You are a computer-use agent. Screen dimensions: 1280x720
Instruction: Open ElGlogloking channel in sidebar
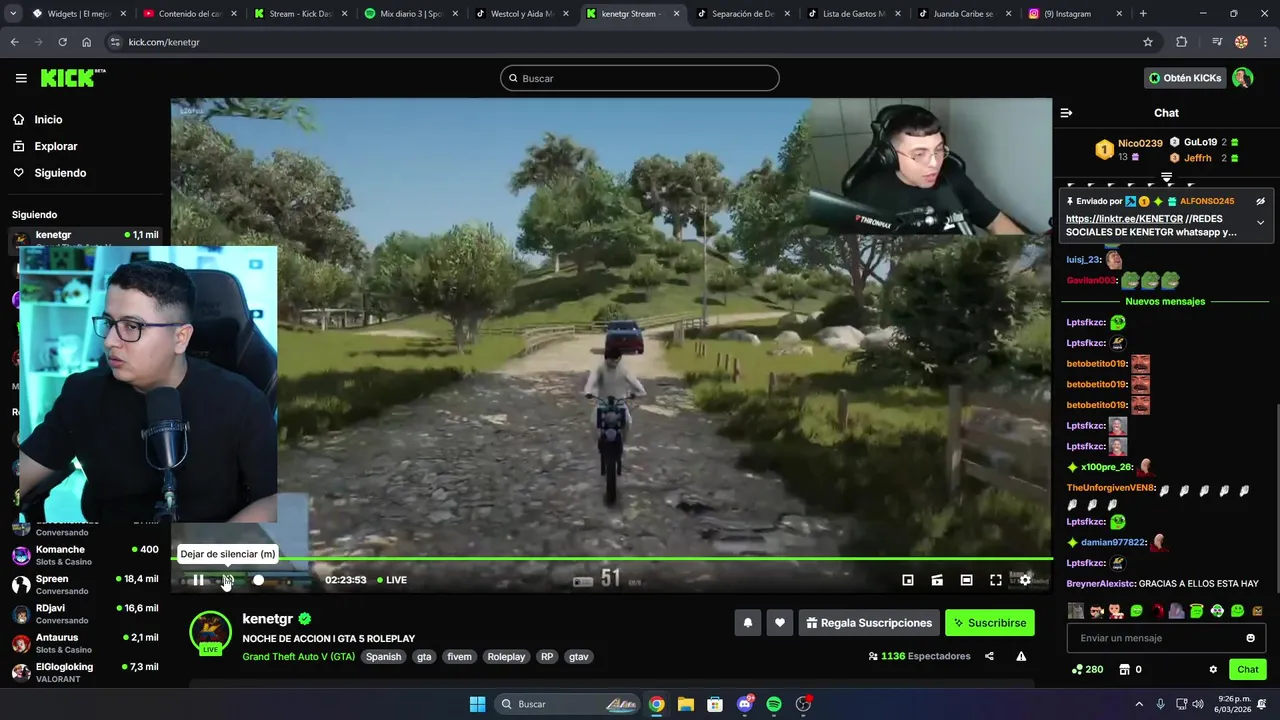tap(85, 672)
